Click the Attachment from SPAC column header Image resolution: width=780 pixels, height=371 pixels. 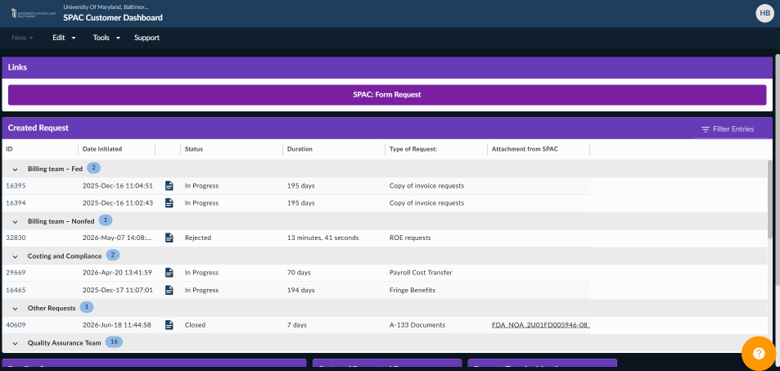click(x=525, y=149)
